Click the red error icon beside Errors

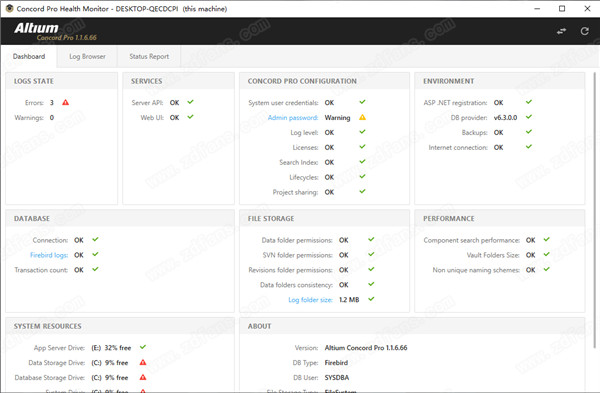click(x=65, y=102)
